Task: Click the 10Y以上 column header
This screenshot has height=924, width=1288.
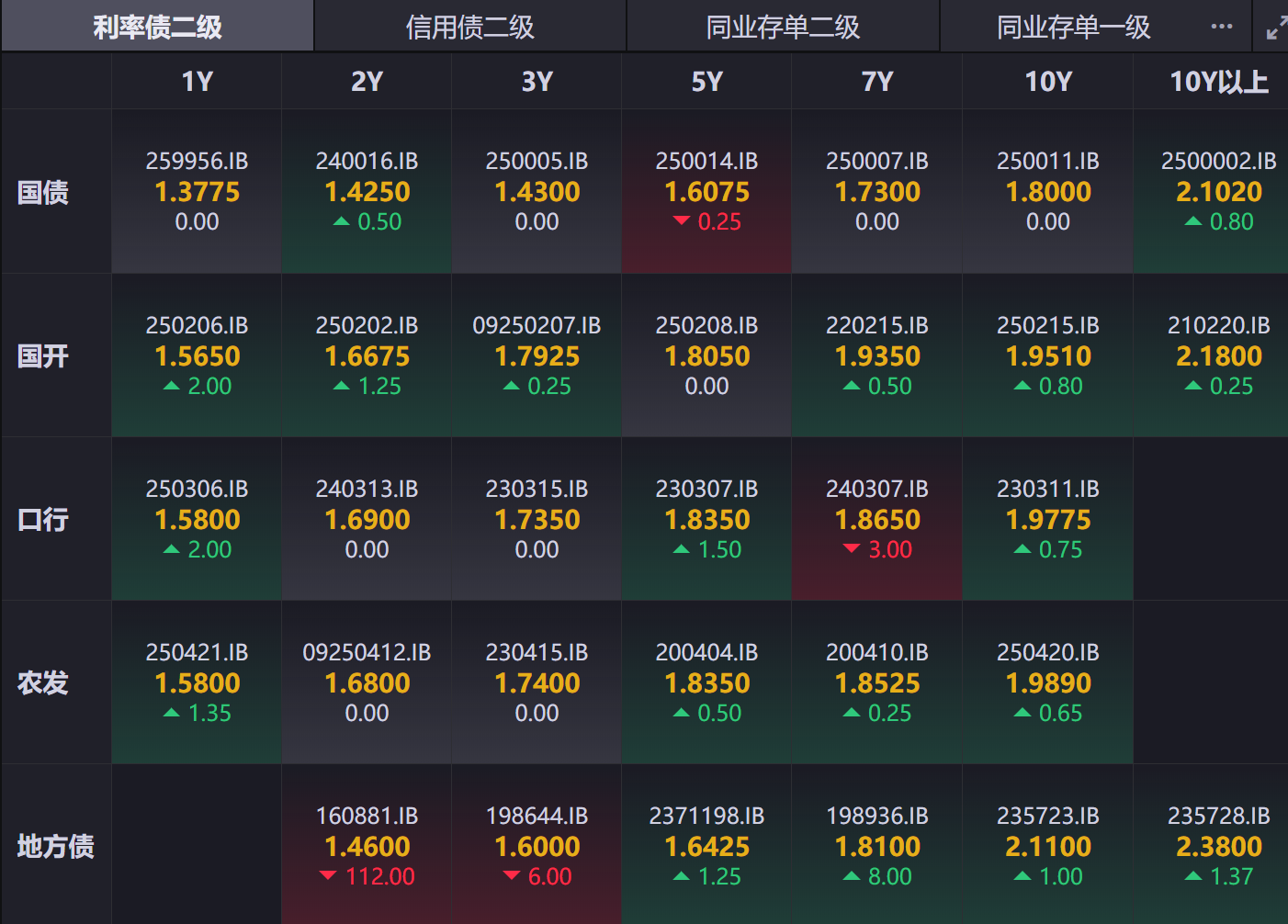Action: [x=1218, y=82]
